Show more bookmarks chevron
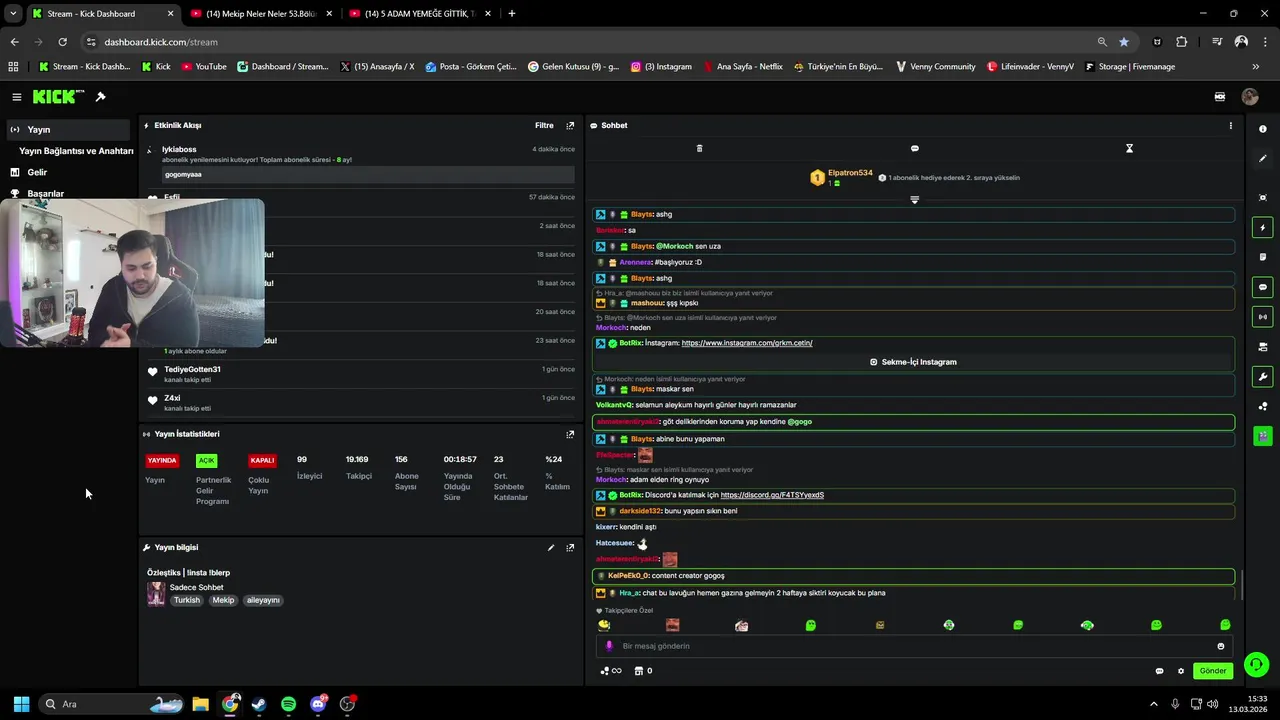The width and height of the screenshot is (1280, 720). tap(1255, 67)
